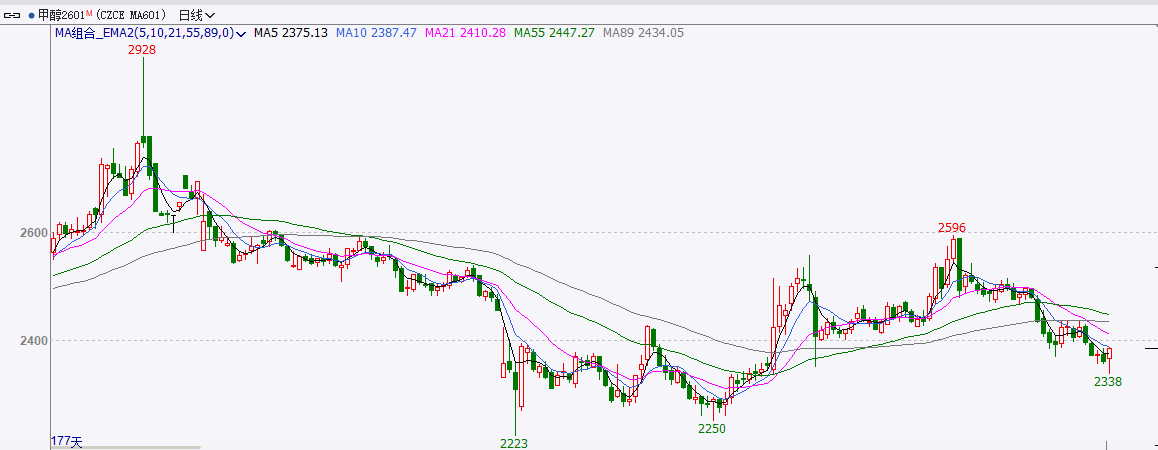Click the 2928 high price label
Viewport: 1158px width, 450px height.
[x=142, y=50]
